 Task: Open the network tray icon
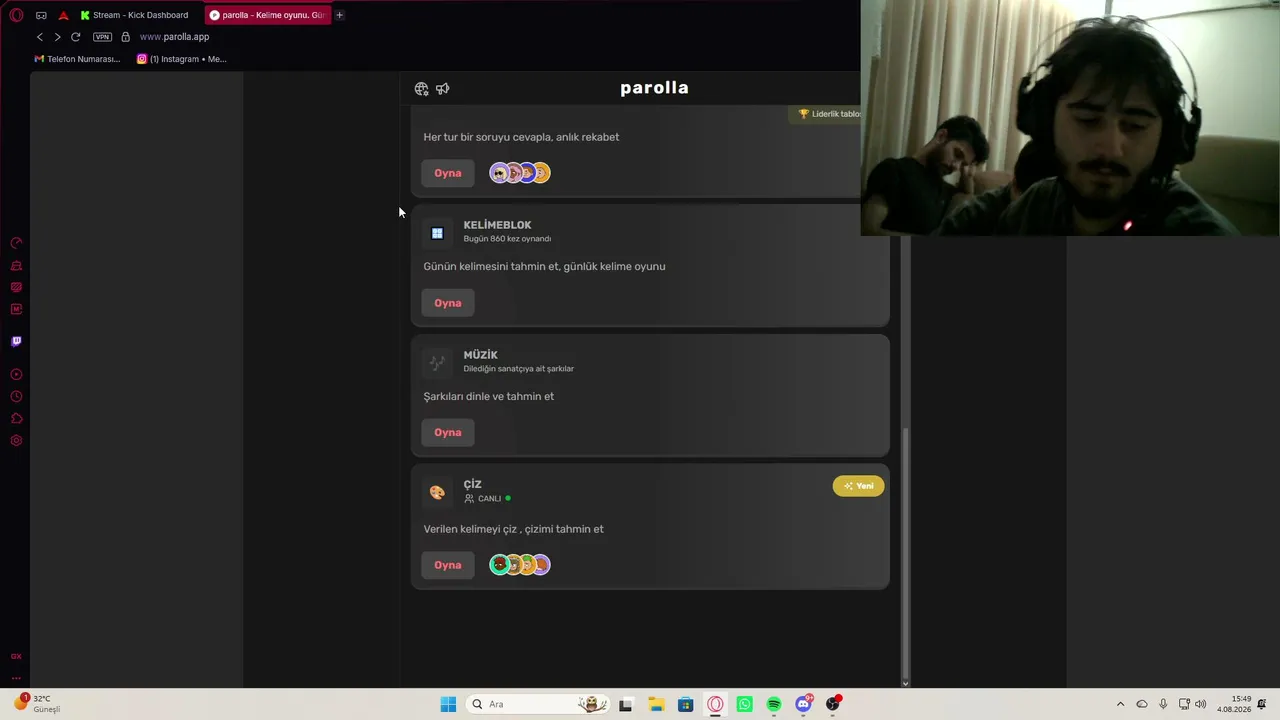(1184, 704)
